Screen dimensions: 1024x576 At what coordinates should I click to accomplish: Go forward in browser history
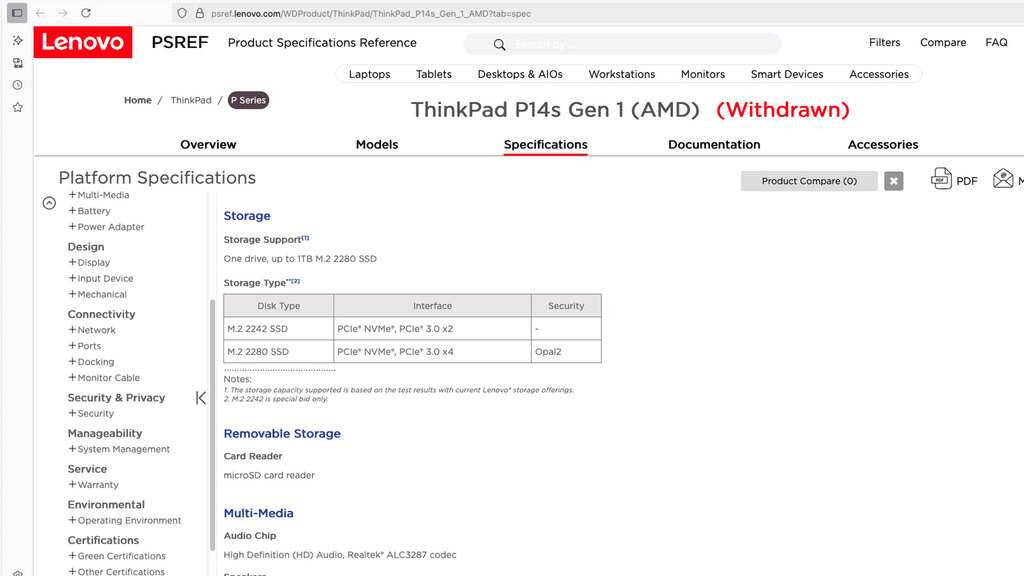63,13
